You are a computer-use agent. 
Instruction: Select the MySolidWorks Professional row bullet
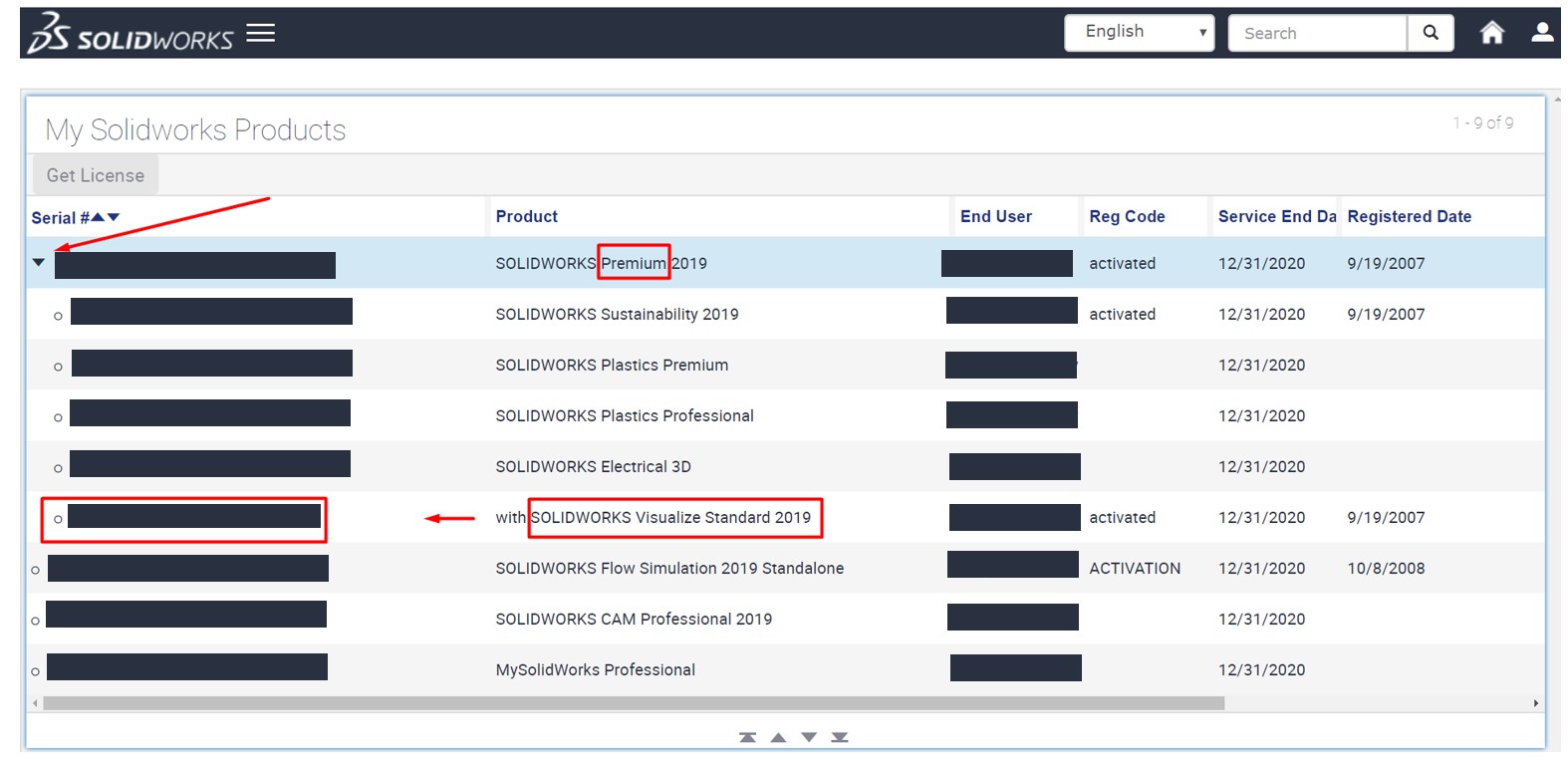(36, 671)
